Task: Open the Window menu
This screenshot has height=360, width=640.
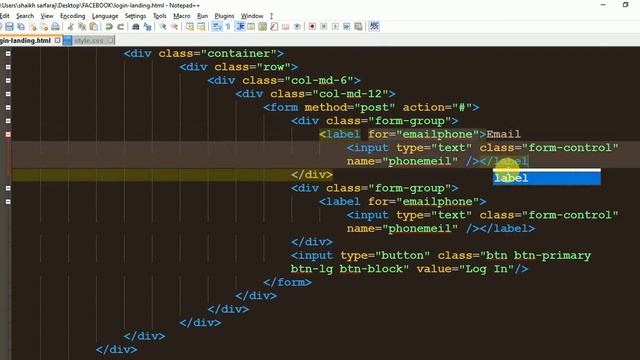Action: (x=252, y=16)
